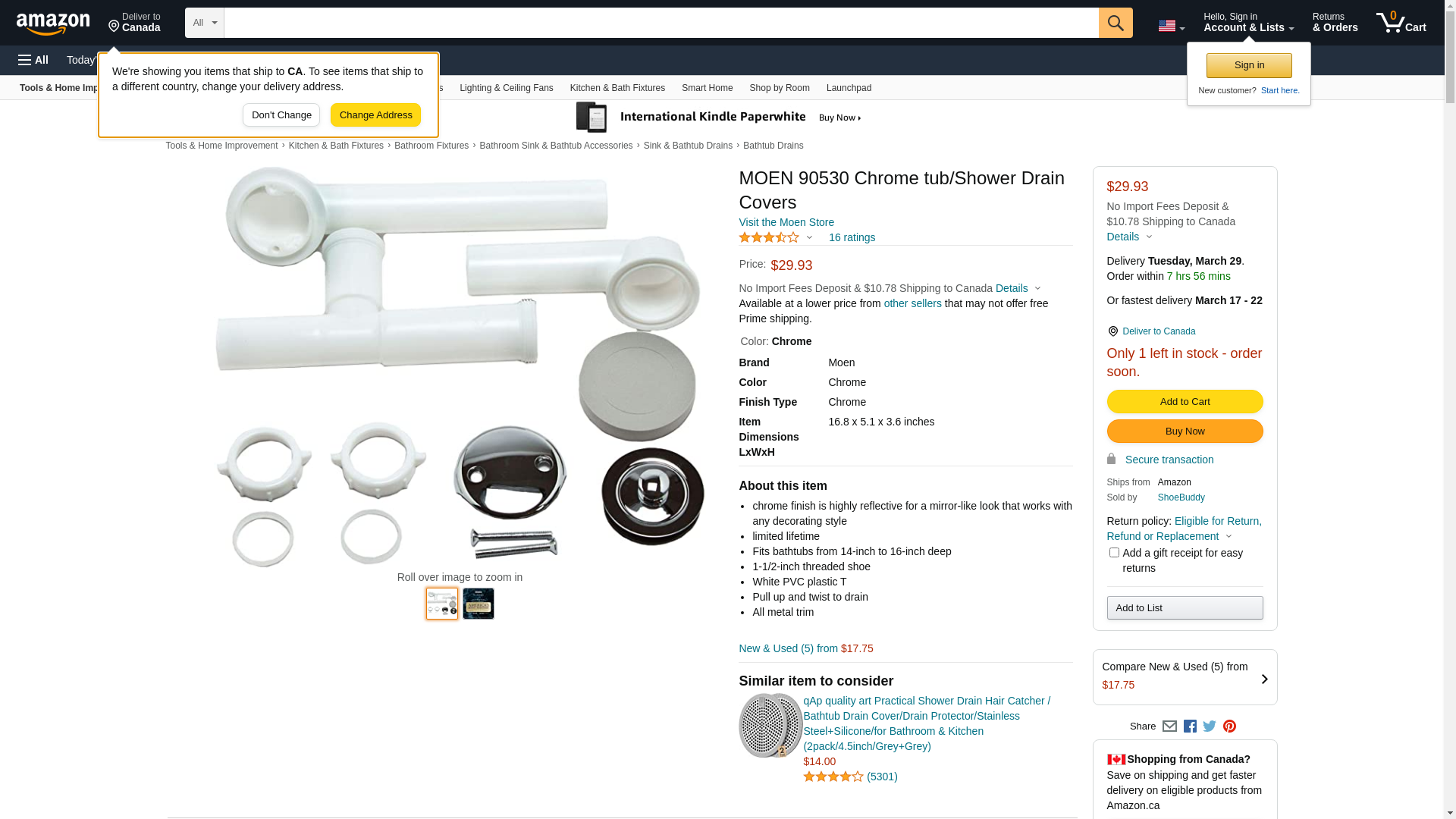Viewport: 1456px width, 819px height.
Task: Open Lighting & Ceiling Fans menu
Action: [x=506, y=88]
